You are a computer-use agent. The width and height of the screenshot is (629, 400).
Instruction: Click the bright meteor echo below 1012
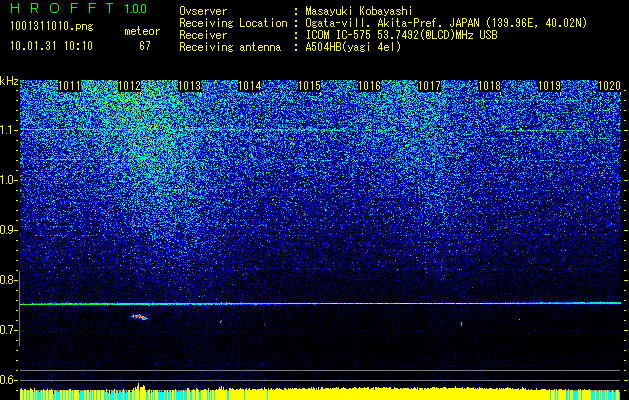tap(139, 317)
